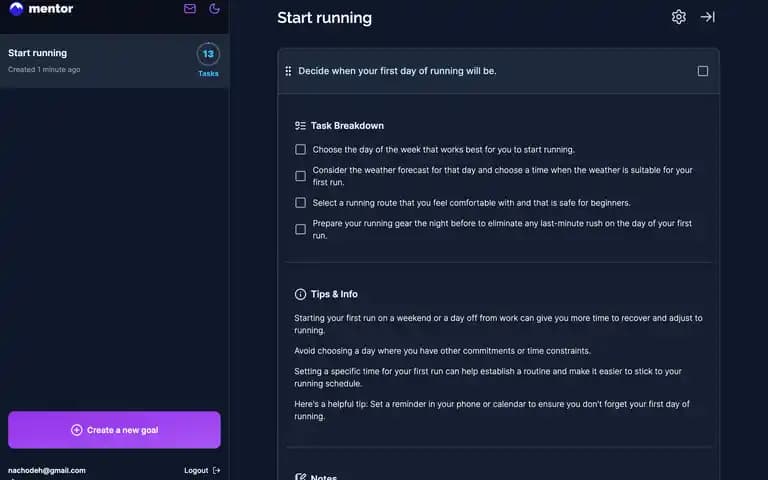
Task: Check 'Prepare your running gear' subtask
Action: coord(301,229)
